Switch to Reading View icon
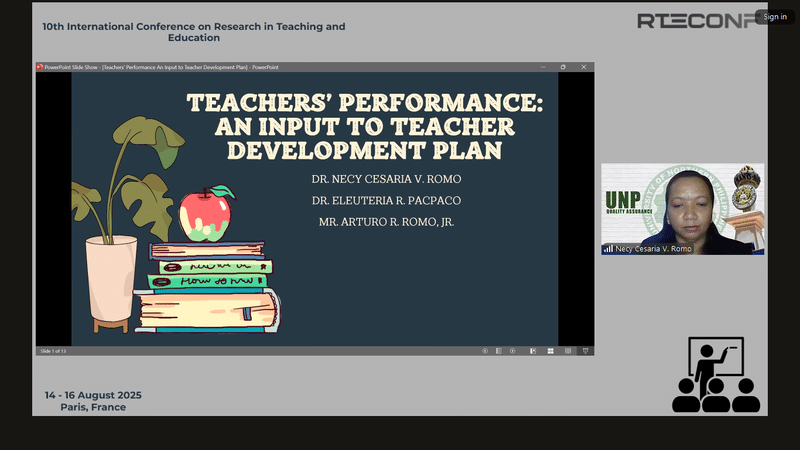The image size is (800, 450). [568, 351]
